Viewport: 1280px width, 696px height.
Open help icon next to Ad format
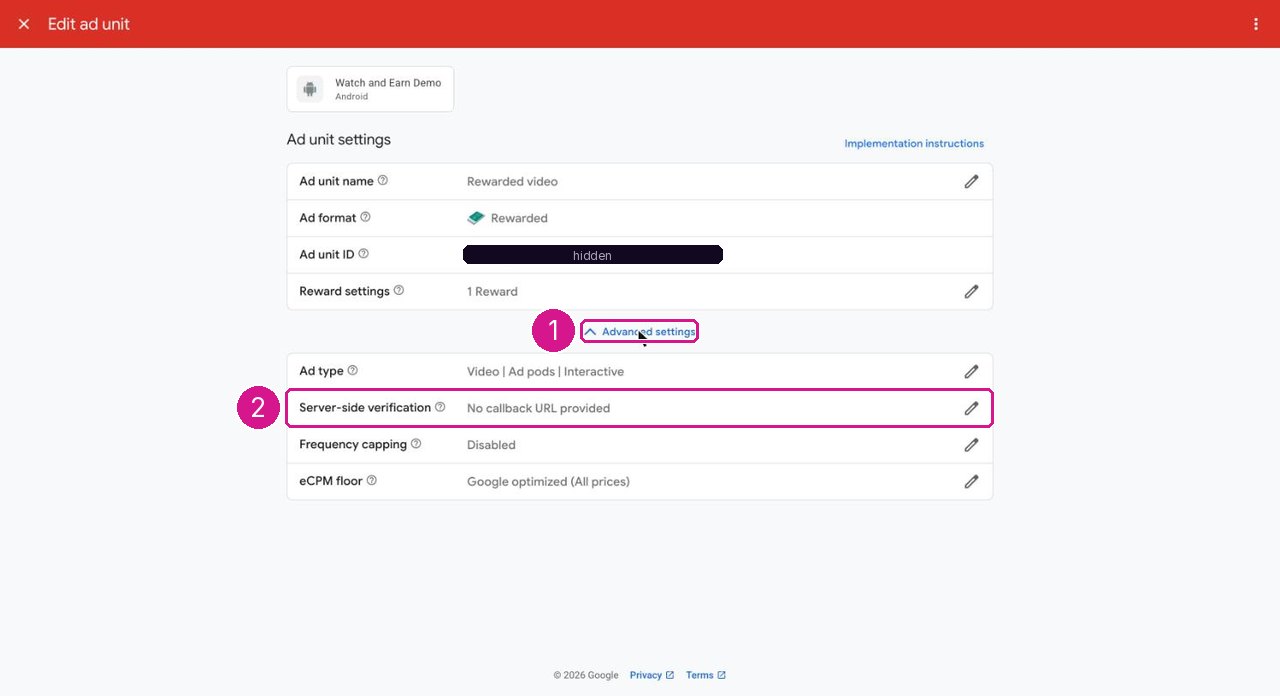tap(365, 217)
